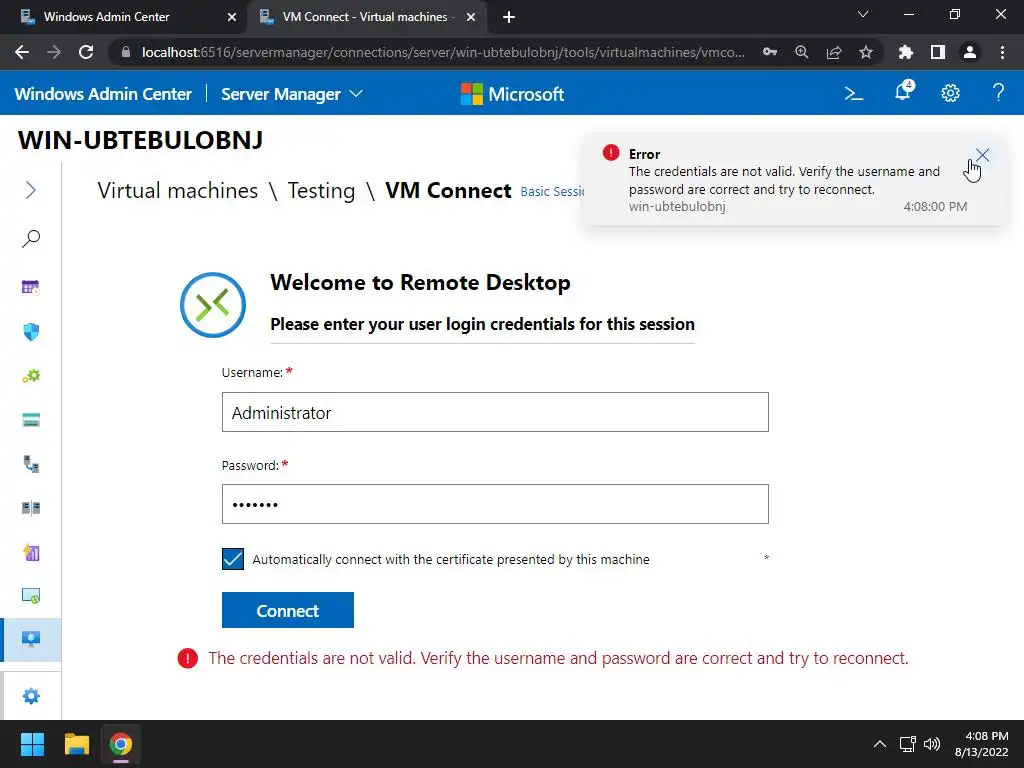Expand the tools sidebar chevron
The width and height of the screenshot is (1024, 768).
[30, 190]
